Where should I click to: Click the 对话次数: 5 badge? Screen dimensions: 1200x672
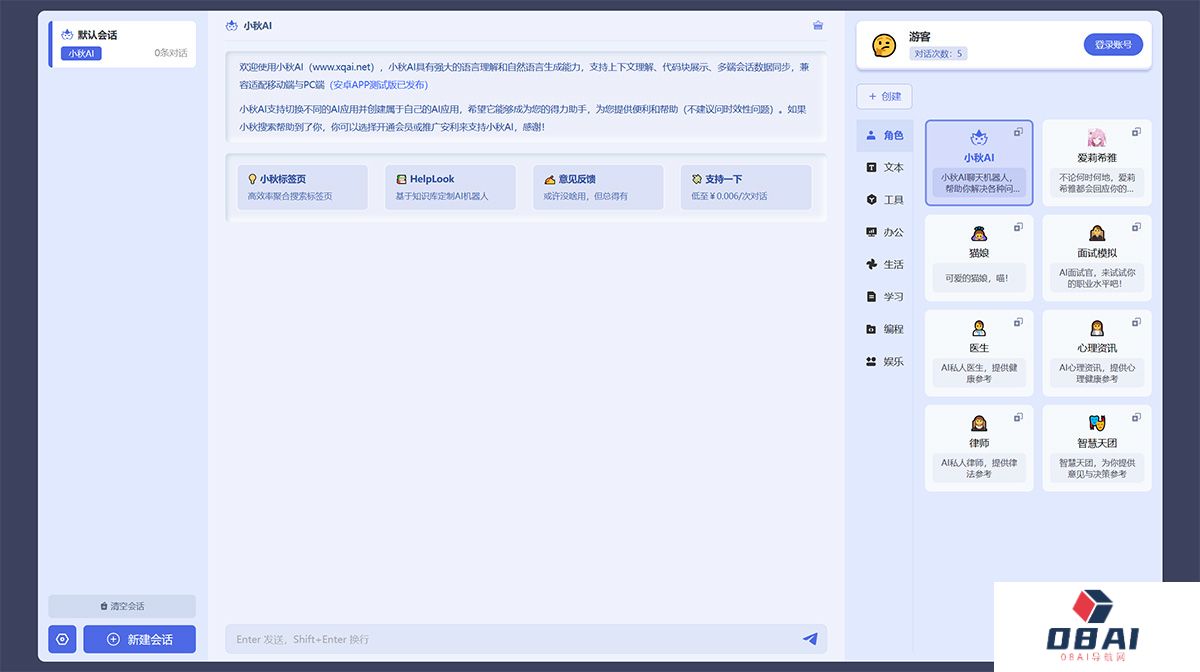pos(938,54)
